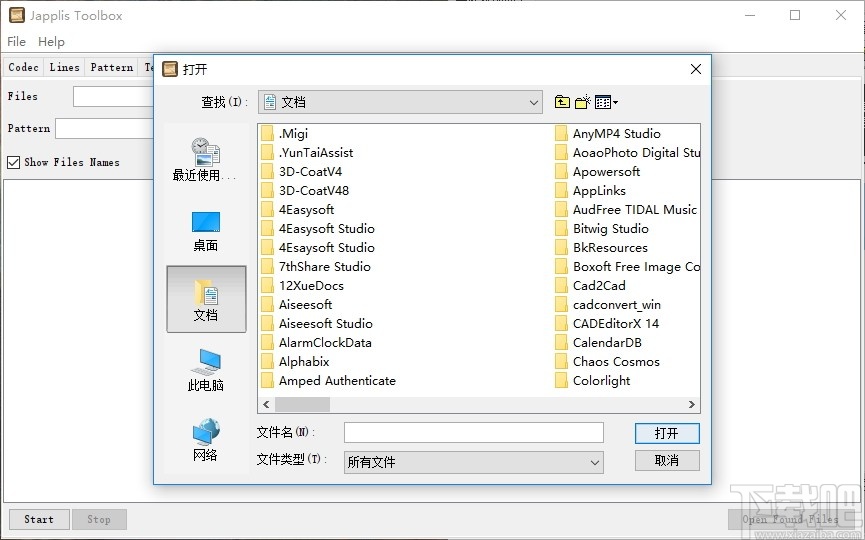The image size is (865, 540).
Task: Open the view menu icon
Action: 607,102
